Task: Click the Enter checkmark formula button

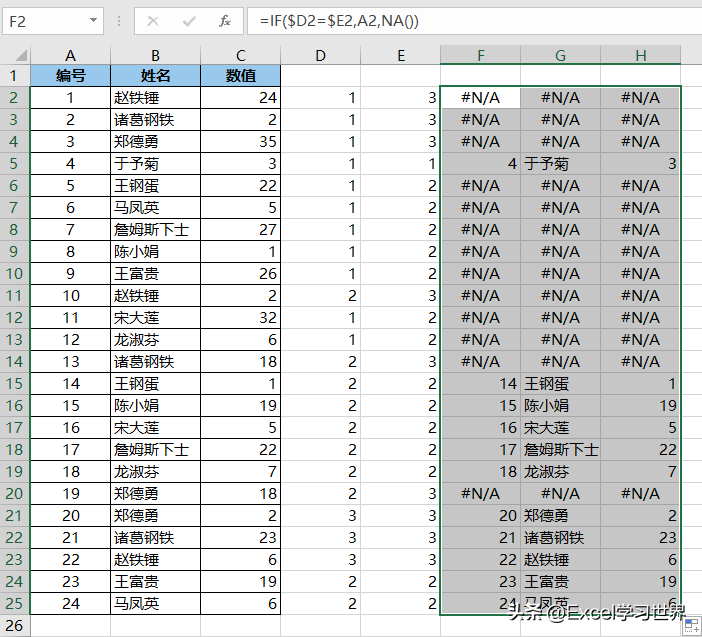Action: [x=189, y=21]
